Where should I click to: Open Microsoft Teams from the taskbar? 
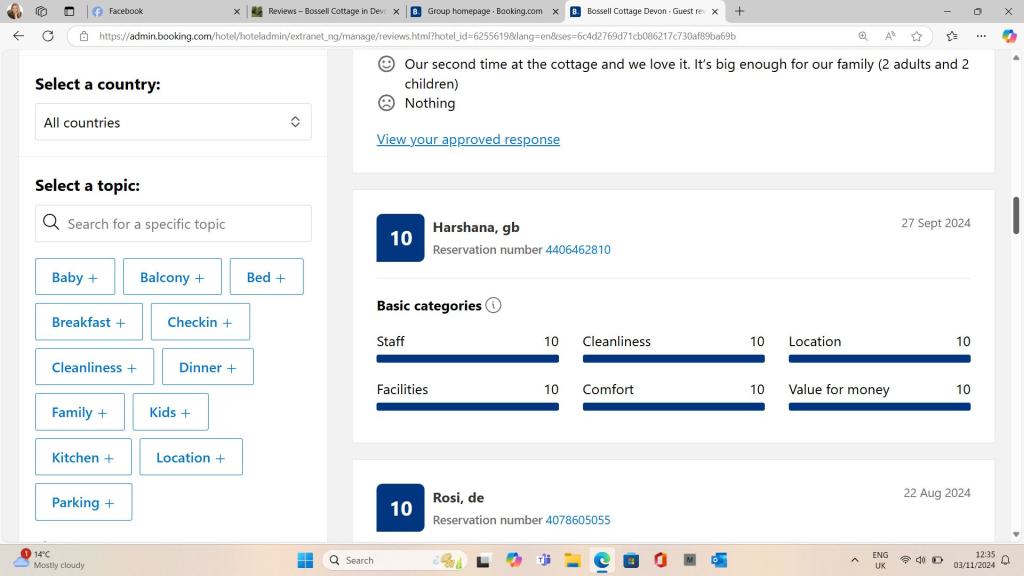[x=543, y=560]
